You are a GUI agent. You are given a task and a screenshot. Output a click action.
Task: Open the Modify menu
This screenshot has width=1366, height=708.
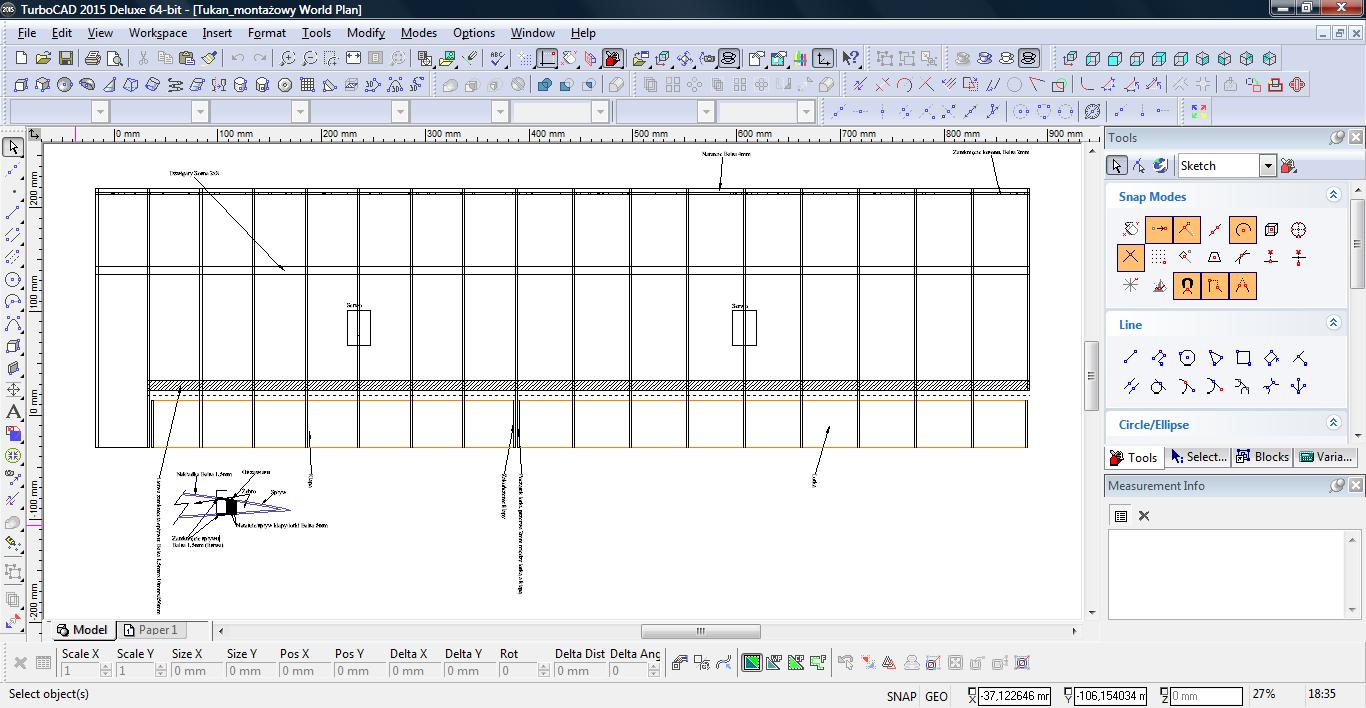[365, 32]
